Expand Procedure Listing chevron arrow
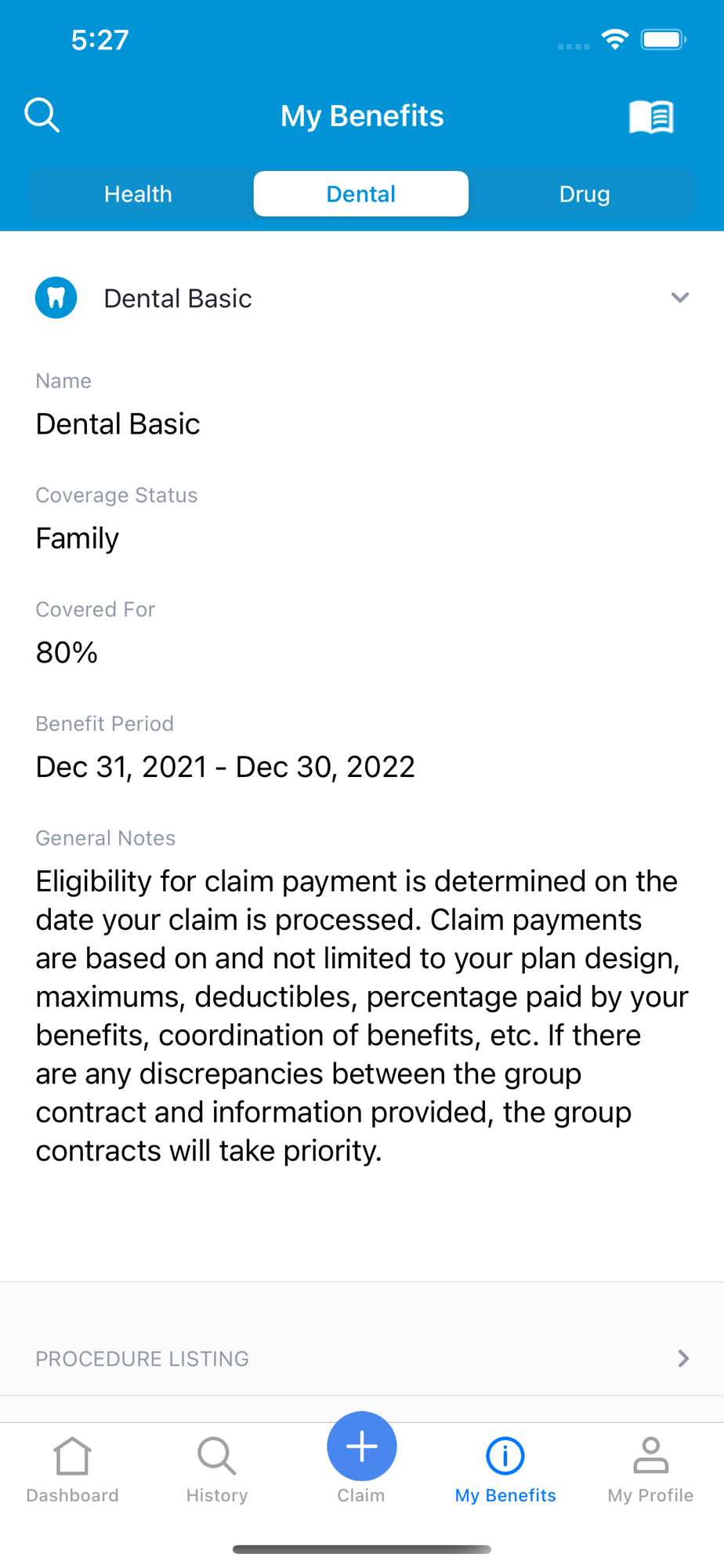 (683, 1359)
